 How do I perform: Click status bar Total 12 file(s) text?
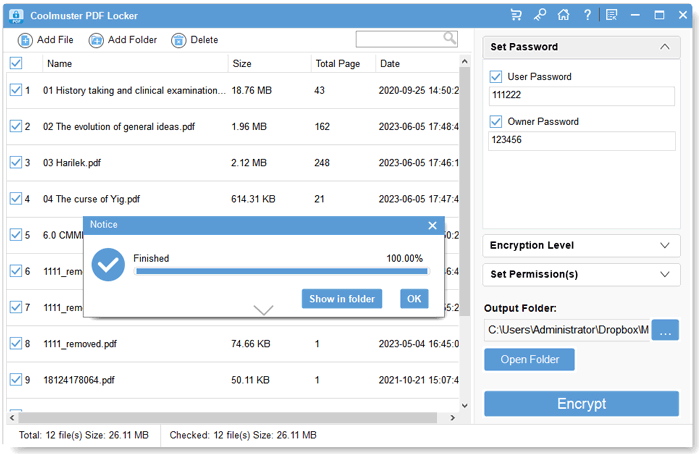[83, 435]
